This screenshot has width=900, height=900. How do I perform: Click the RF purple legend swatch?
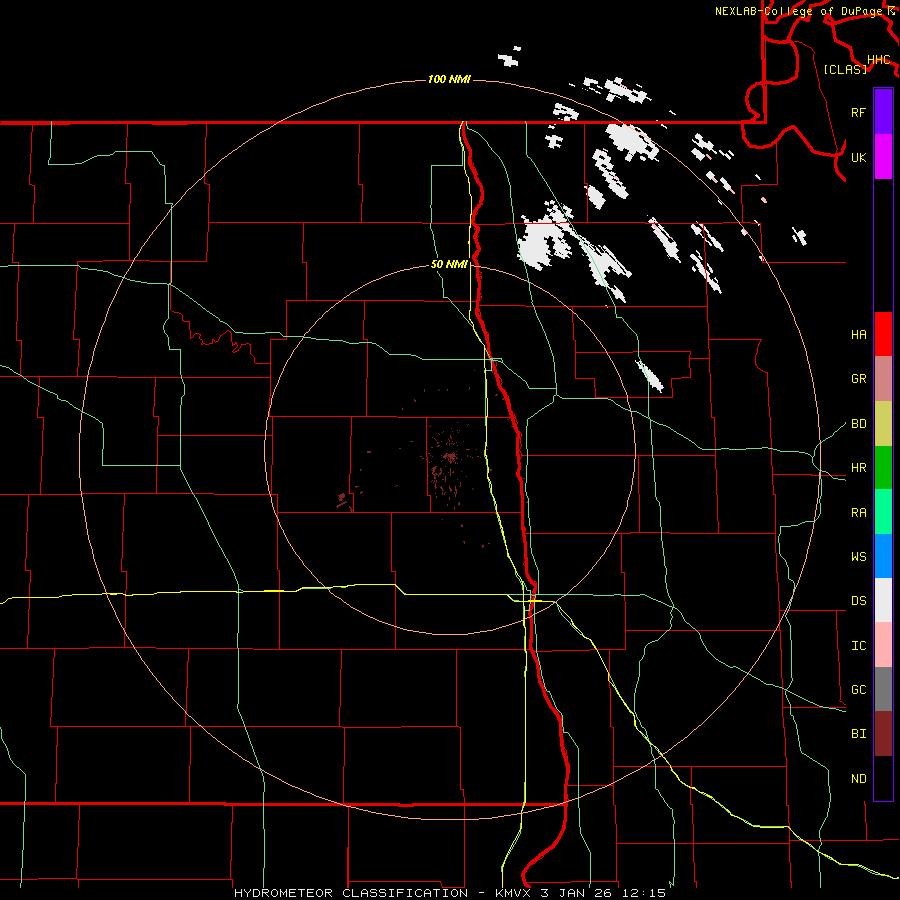click(x=883, y=112)
